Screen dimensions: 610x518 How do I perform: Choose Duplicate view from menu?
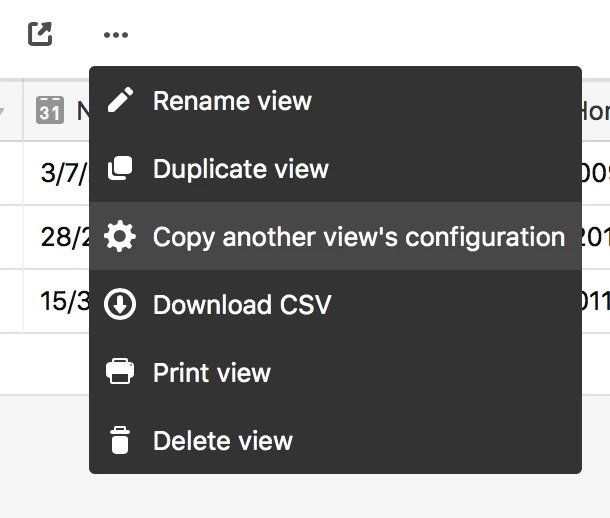click(335, 168)
